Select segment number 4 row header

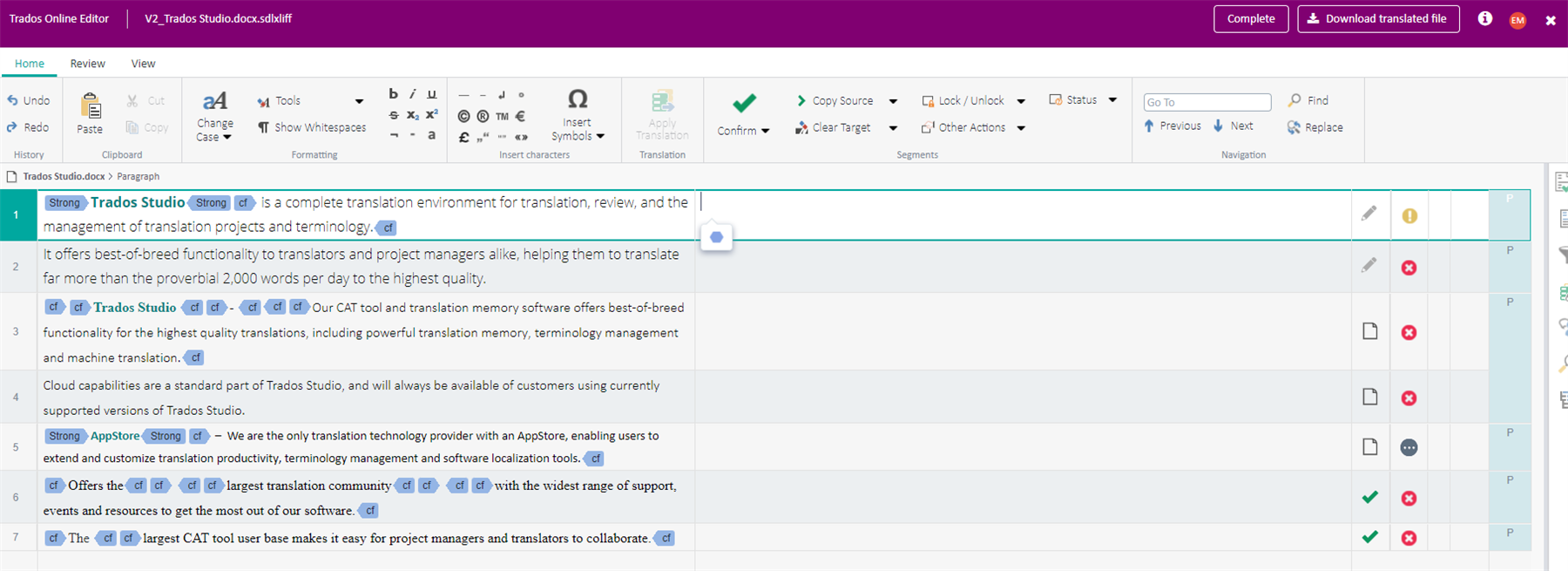[x=17, y=397]
